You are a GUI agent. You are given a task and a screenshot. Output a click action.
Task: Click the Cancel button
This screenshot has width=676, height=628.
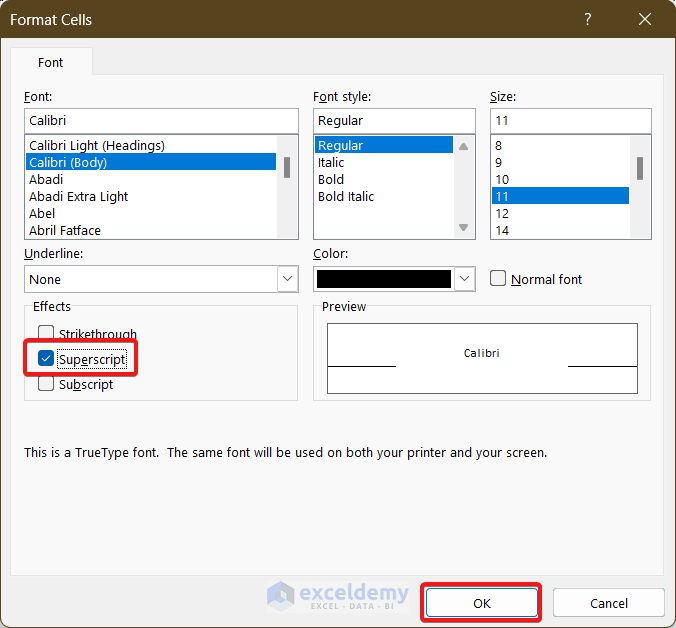click(608, 603)
